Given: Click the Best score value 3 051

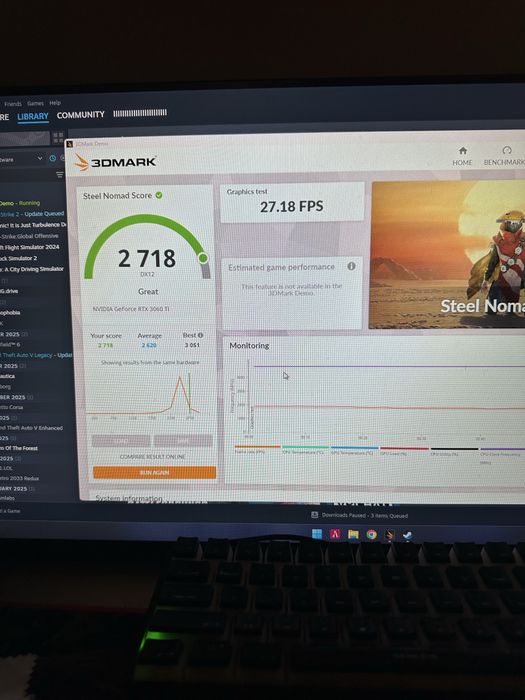Looking at the screenshot, I should [192, 345].
